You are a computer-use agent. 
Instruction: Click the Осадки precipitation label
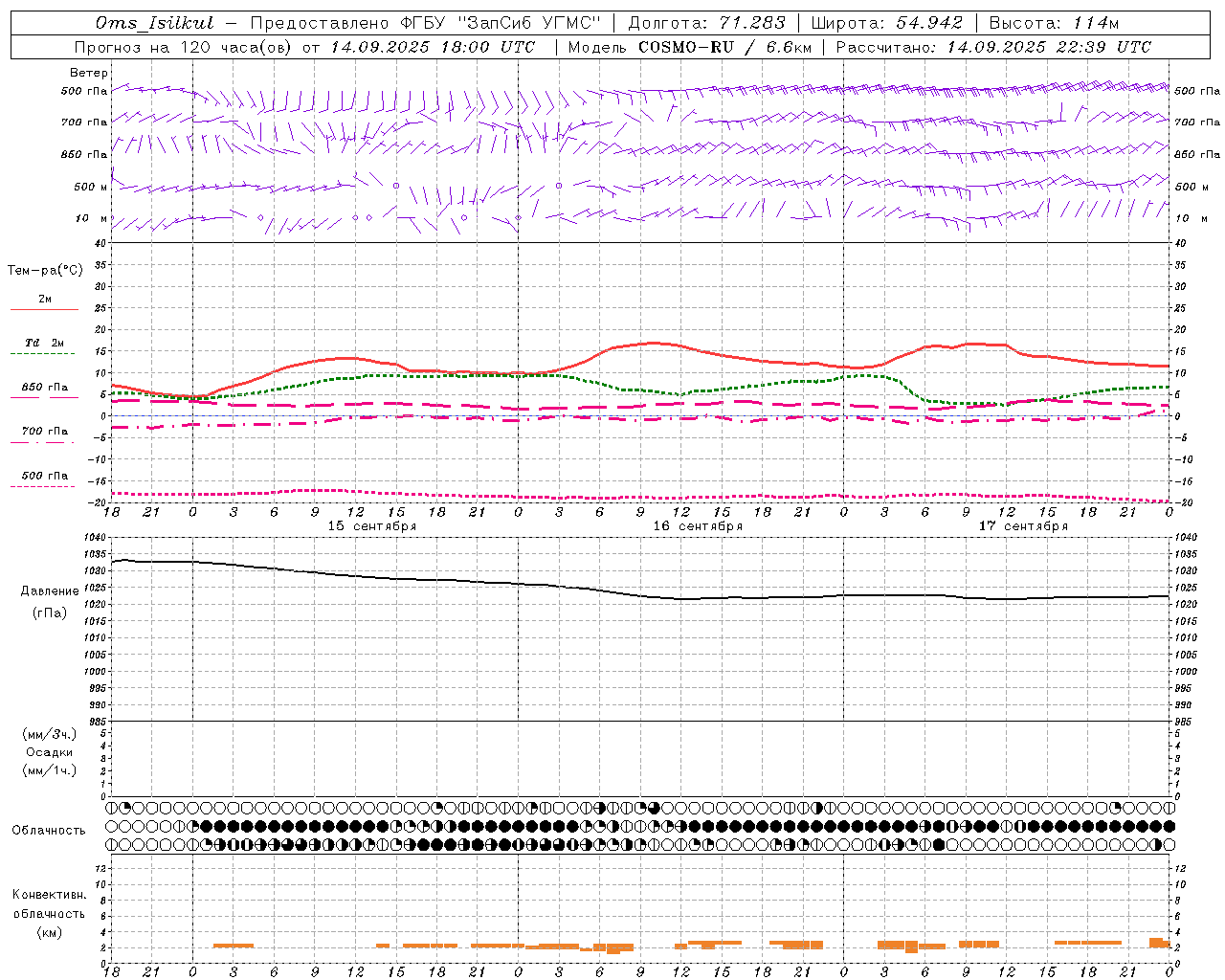point(49,752)
